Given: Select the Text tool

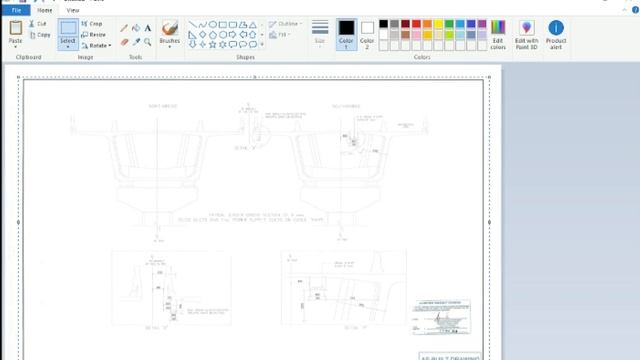Looking at the screenshot, I should pos(148,28).
